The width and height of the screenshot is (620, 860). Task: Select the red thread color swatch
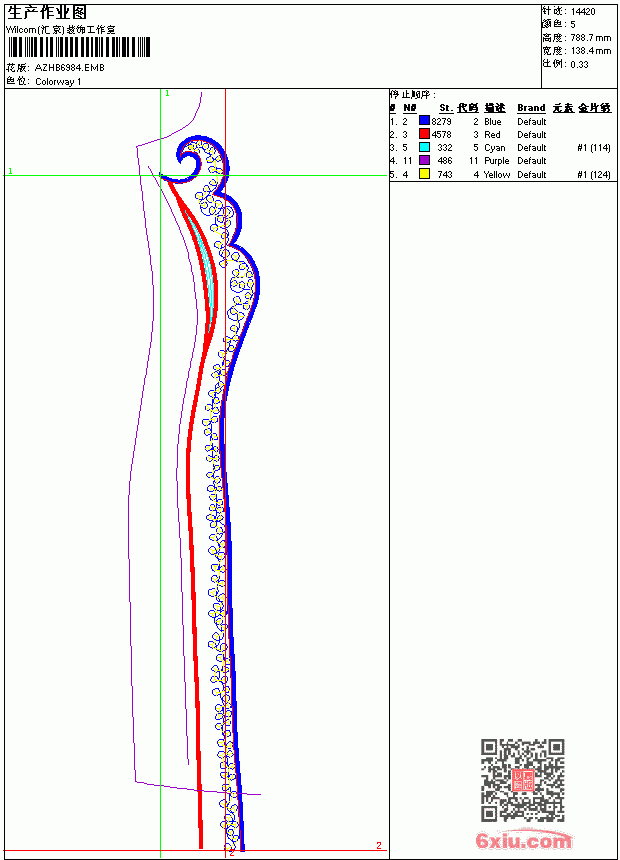click(424, 134)
